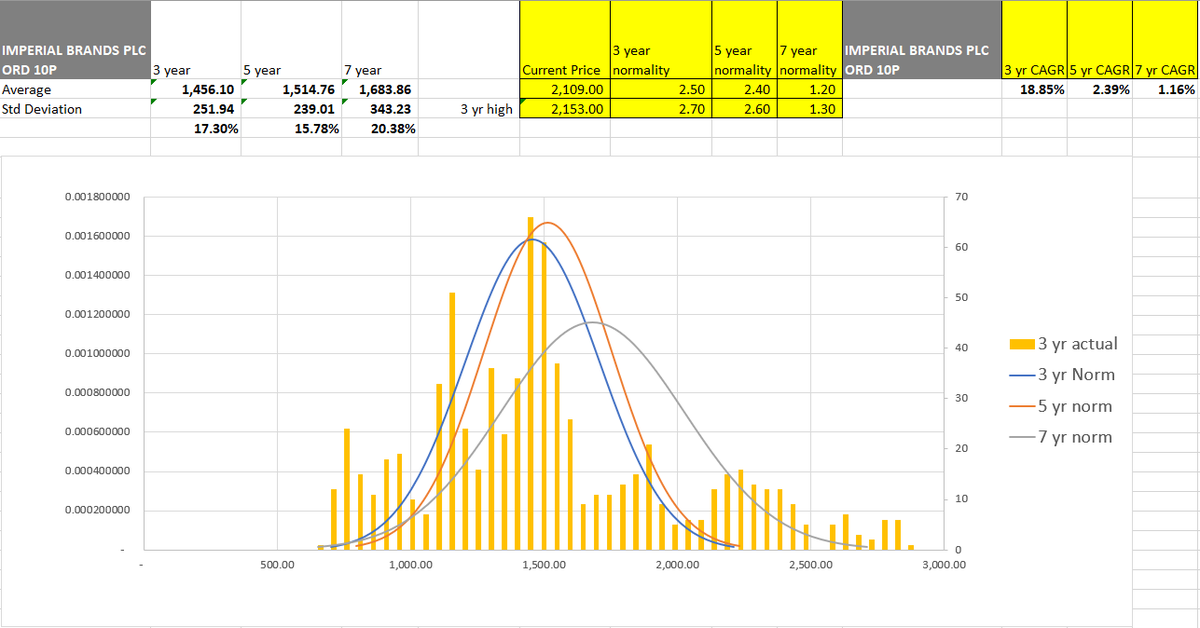Select the 5 year normality header
1200x628 pixels.
point(744,41)
